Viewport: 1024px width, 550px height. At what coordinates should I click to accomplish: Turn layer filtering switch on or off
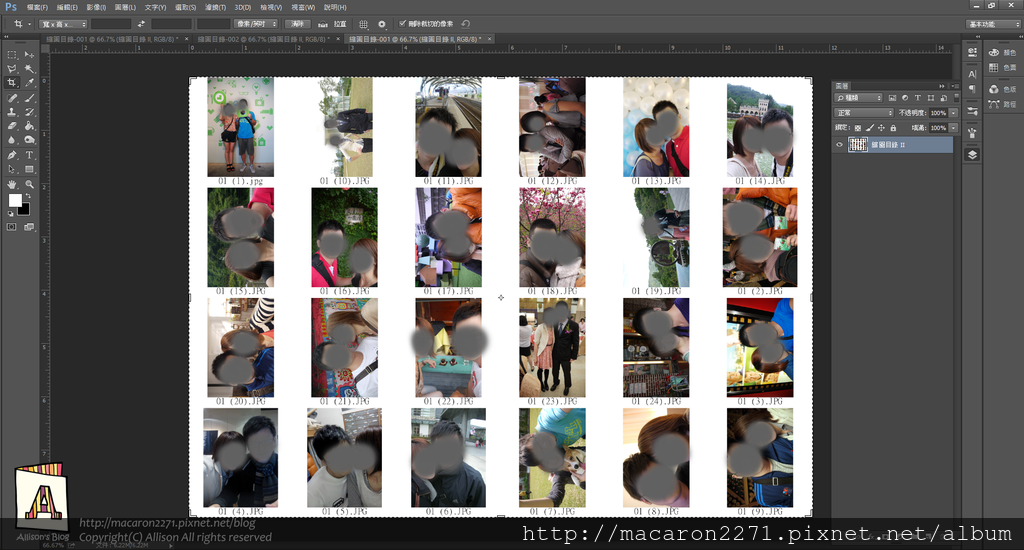click(956, 98)
